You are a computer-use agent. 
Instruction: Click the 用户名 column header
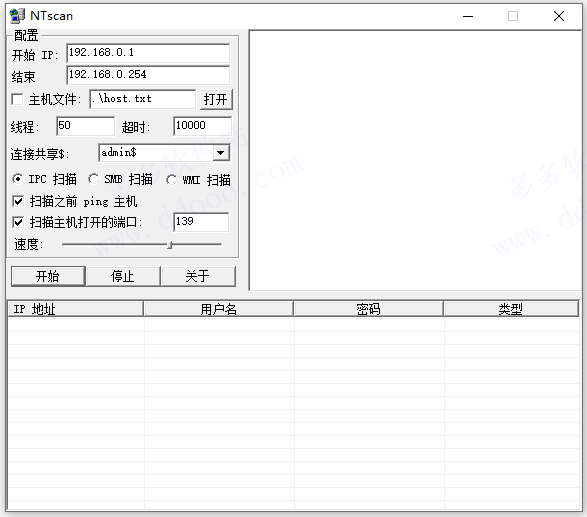coord(218,309)
